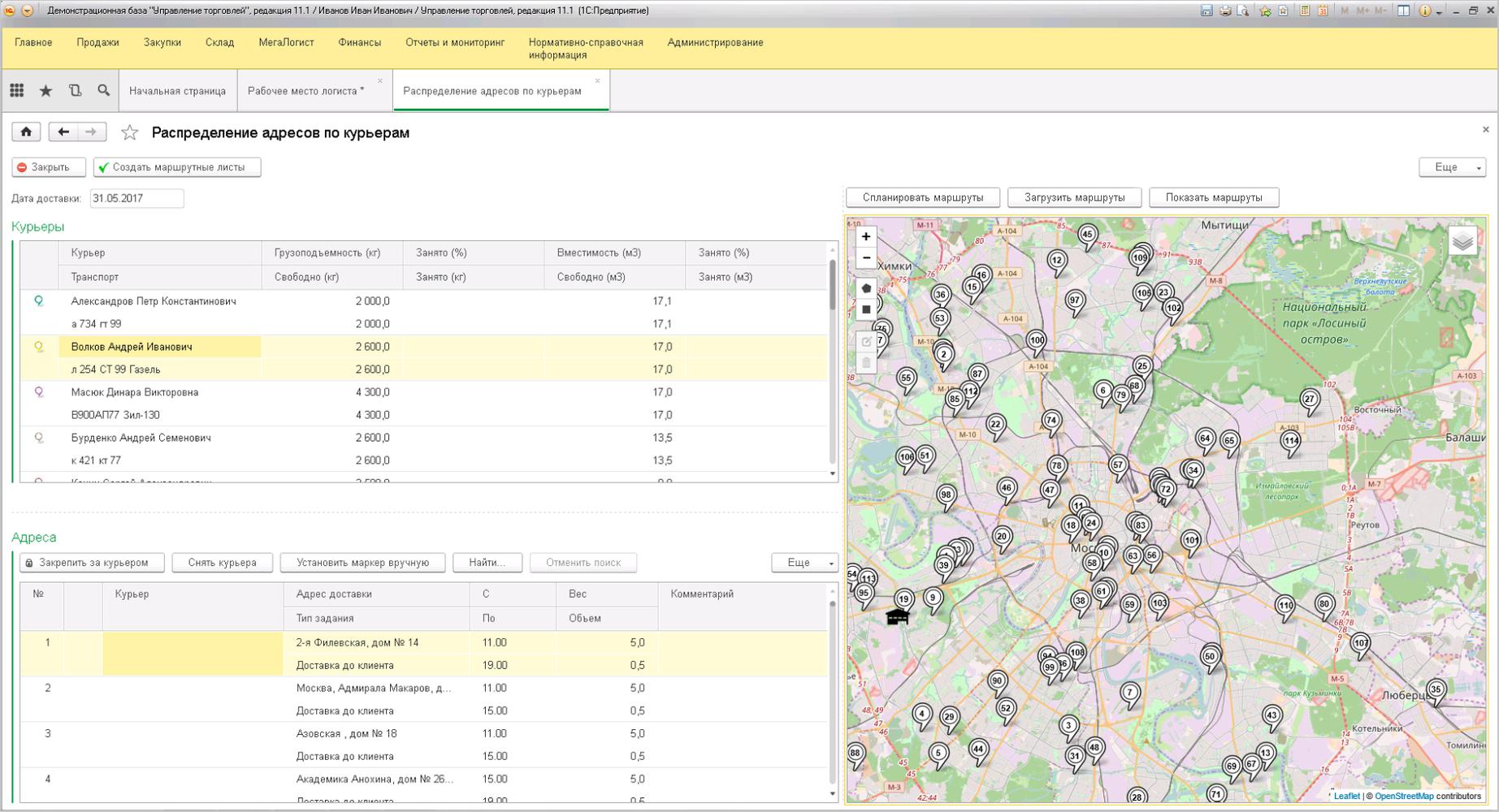Open the Закупки menu
Image resolution: width=1499 pixels, height=812 pixels.
[162, 42]
